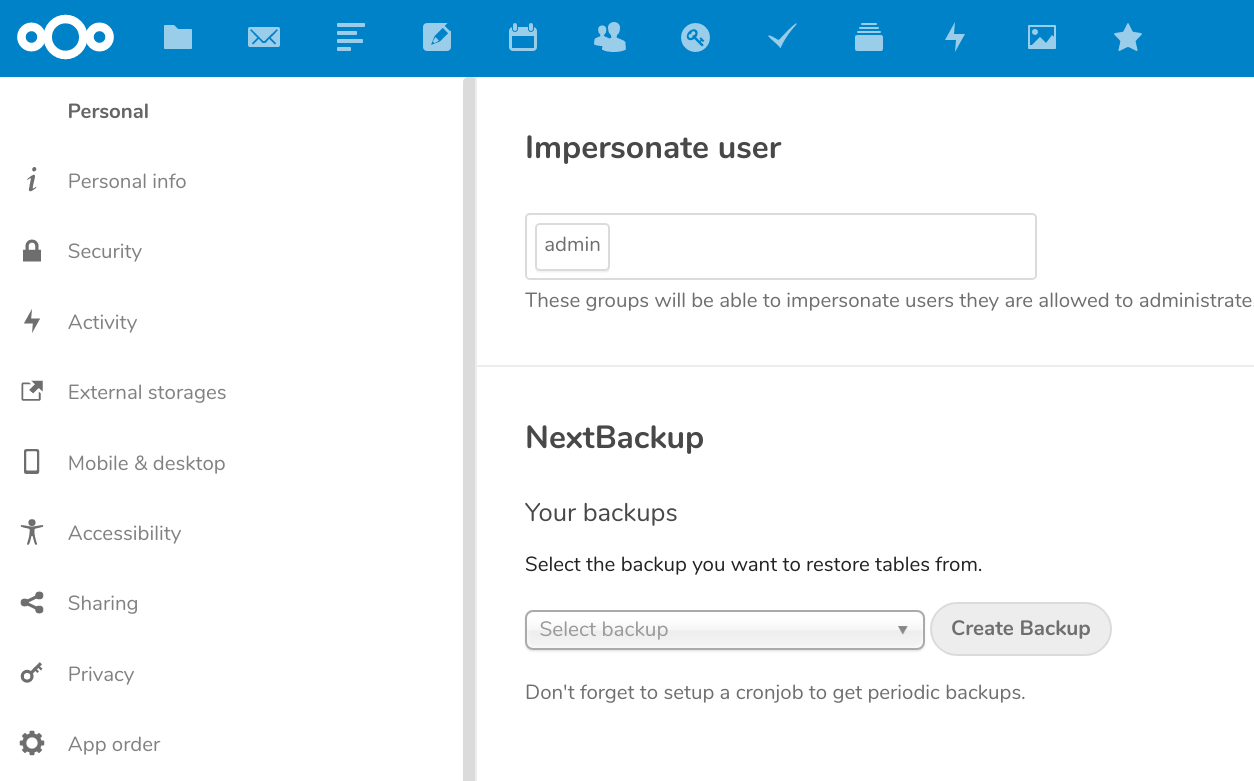Click the Impersonate user heading
This screenshot has width=1254, height=781.
(x=653, y=148)
